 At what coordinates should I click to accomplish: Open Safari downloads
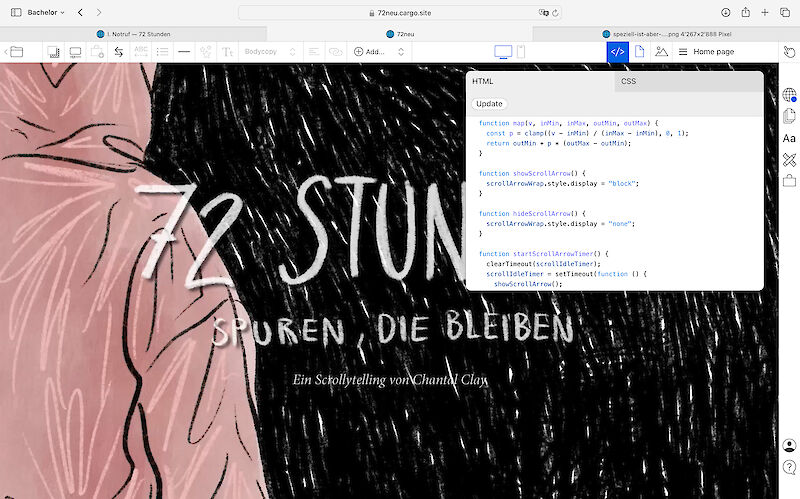coord(726,12)
